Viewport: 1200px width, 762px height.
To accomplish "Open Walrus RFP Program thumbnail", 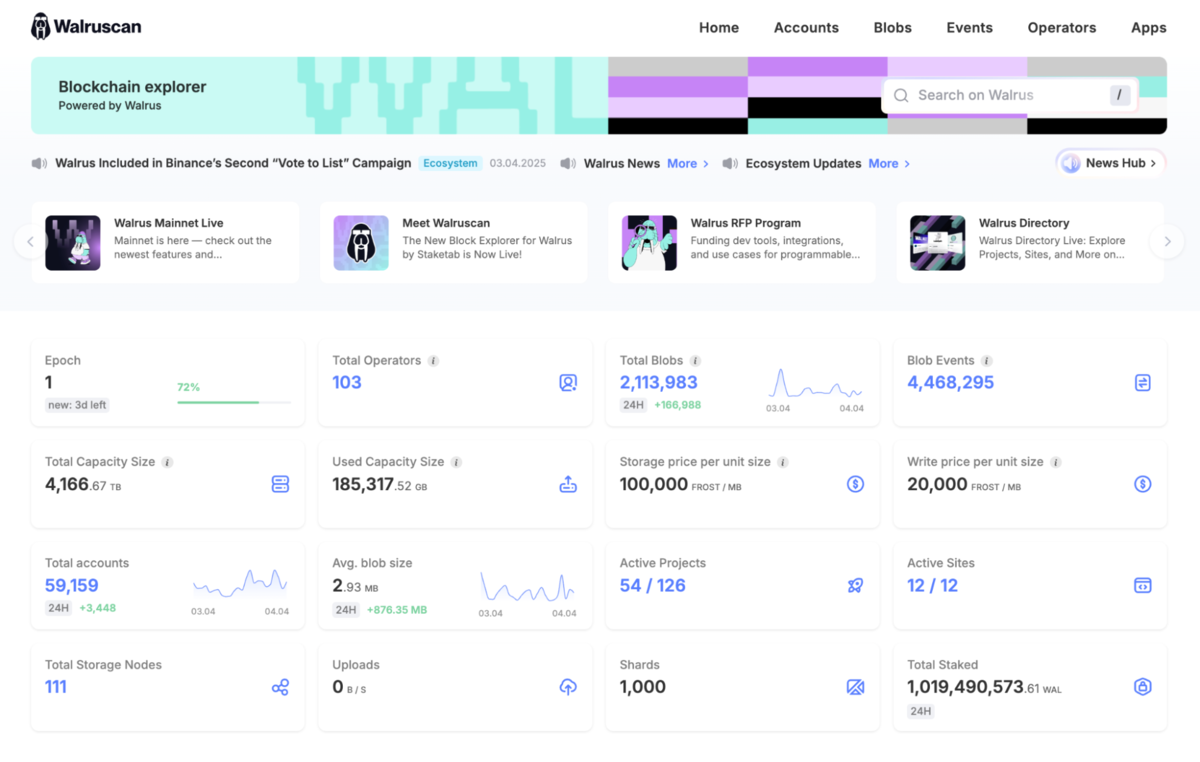I will [649, 243].
